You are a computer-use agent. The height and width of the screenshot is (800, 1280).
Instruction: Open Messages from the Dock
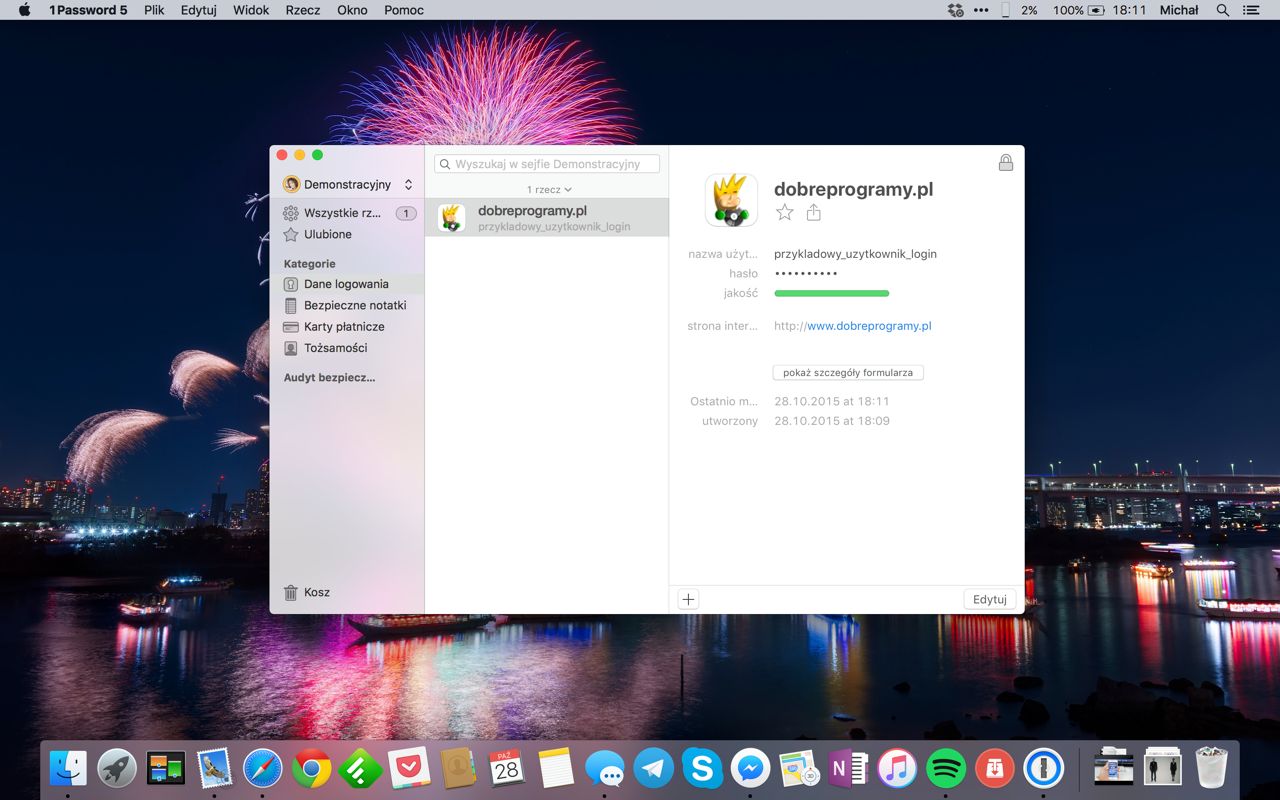click(x=605, y=768)
